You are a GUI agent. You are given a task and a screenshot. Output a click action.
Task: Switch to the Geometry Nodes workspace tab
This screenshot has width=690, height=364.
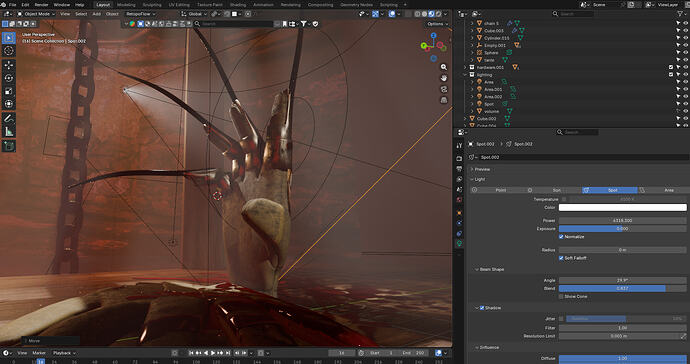[x=356, y=5]
